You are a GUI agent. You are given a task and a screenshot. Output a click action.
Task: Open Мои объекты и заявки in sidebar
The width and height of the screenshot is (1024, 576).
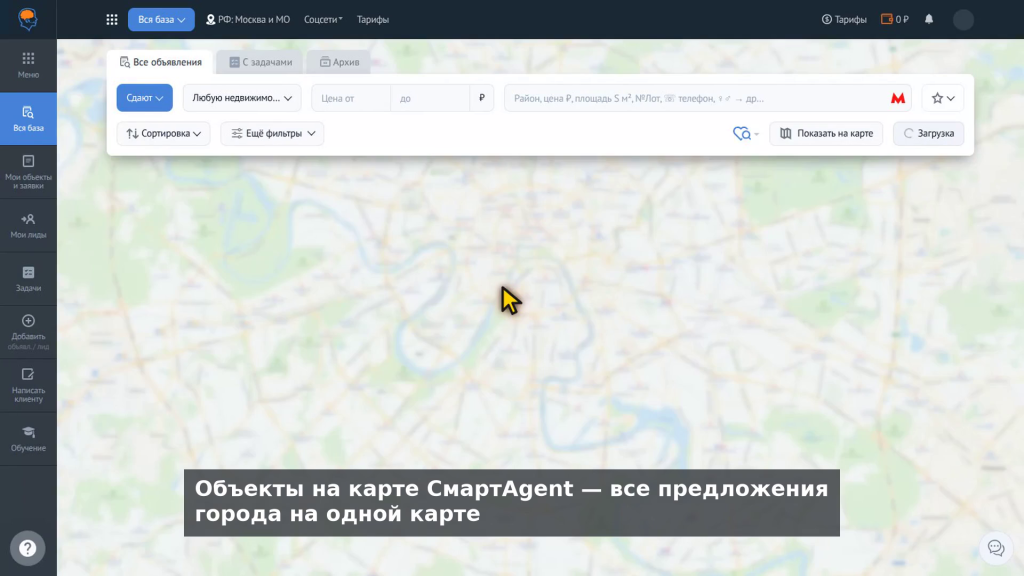28,172
